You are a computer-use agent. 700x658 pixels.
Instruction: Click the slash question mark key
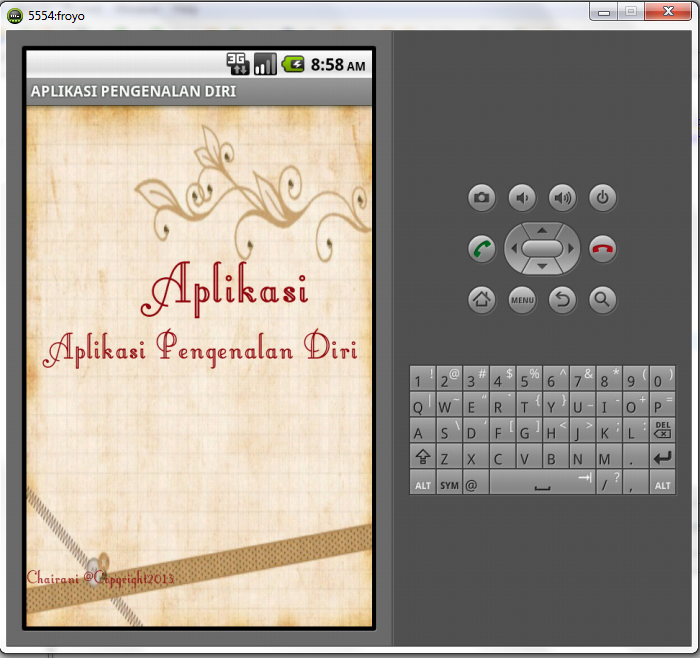click(x=609, y=483)
